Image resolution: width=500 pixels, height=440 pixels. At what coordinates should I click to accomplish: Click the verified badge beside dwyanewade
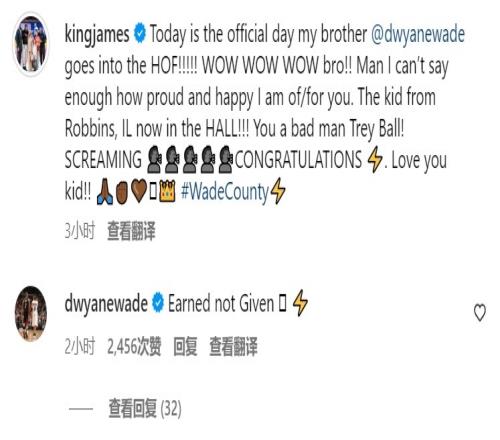tap(158, 303)
